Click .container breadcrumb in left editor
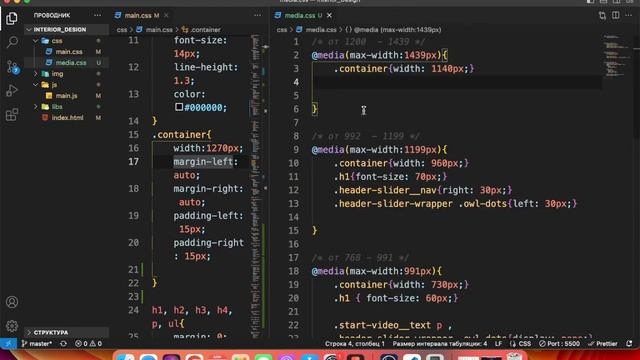The image size is (640, 360). 201,30
